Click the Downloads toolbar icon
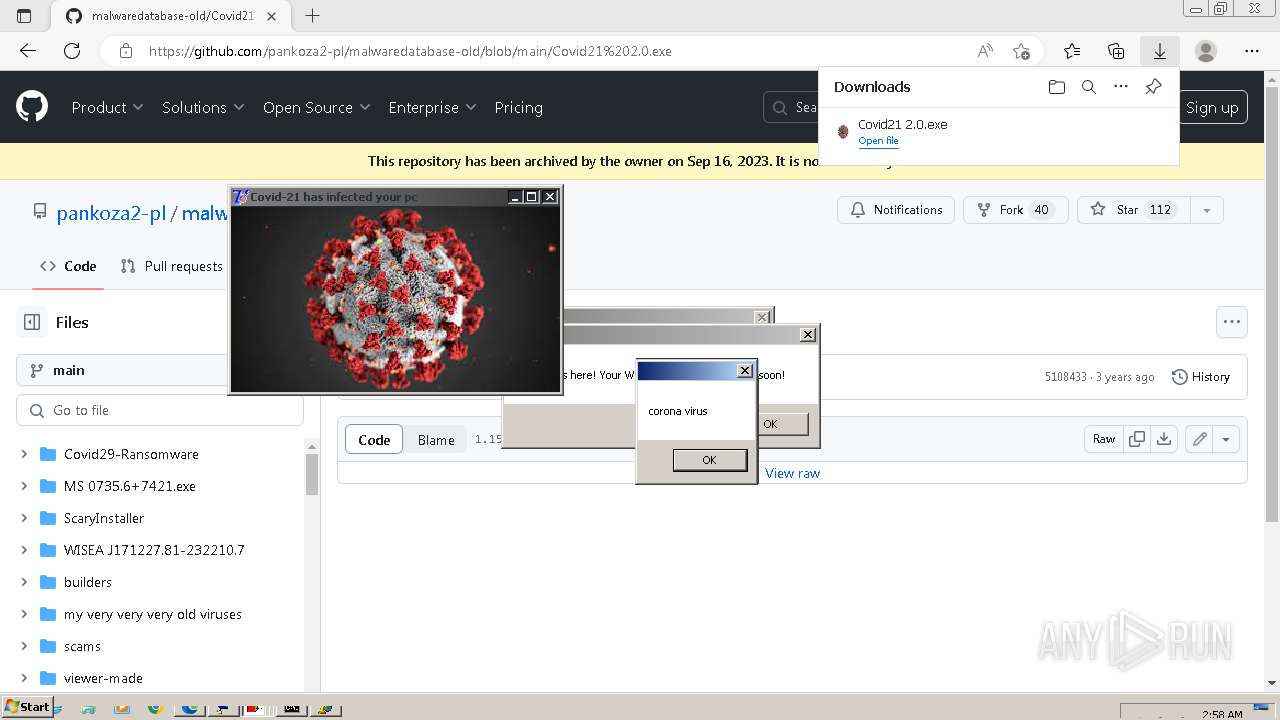Screen dimensions: 1280x720 point(1160,51)
